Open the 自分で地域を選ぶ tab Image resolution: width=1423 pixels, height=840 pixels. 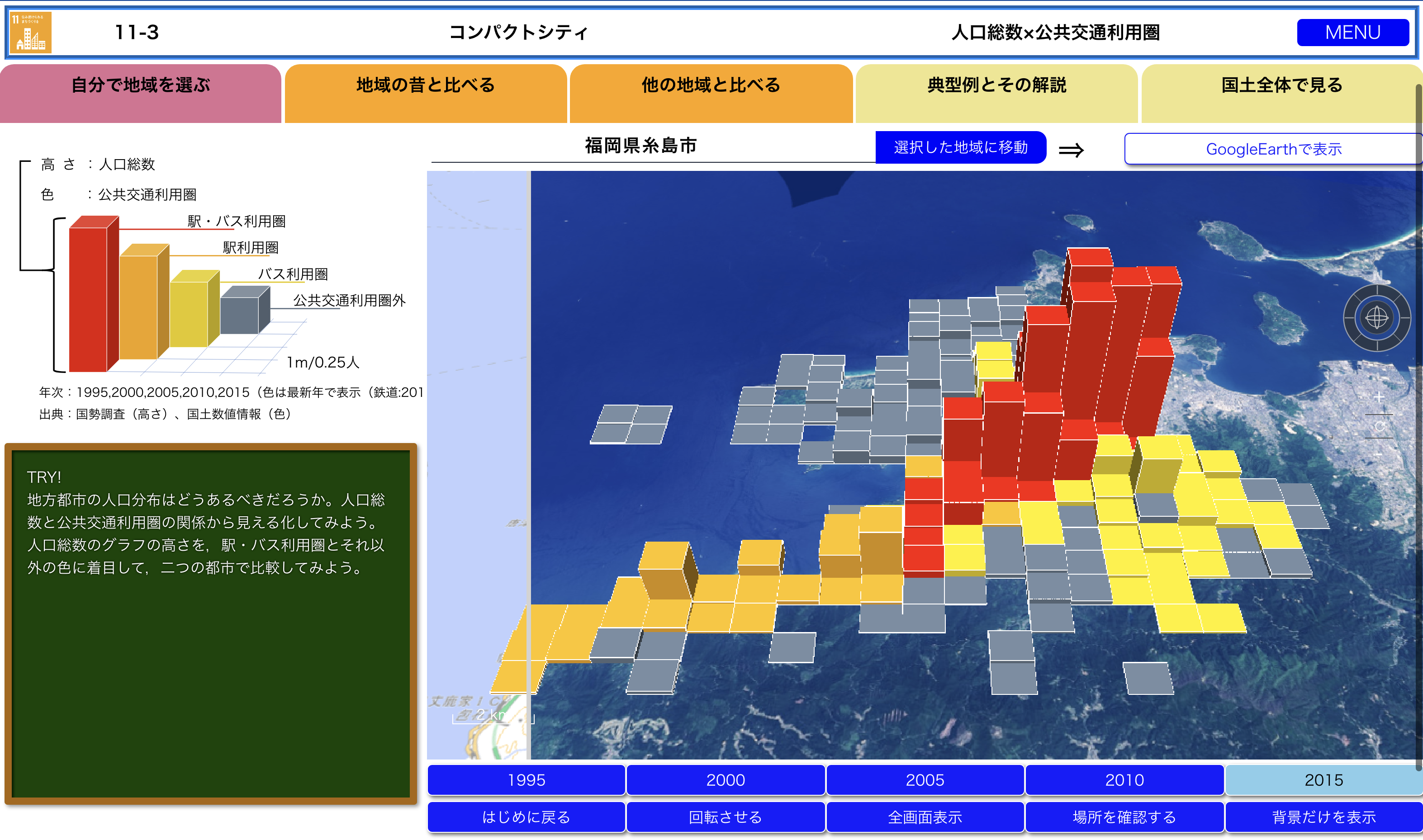(140, 86)
